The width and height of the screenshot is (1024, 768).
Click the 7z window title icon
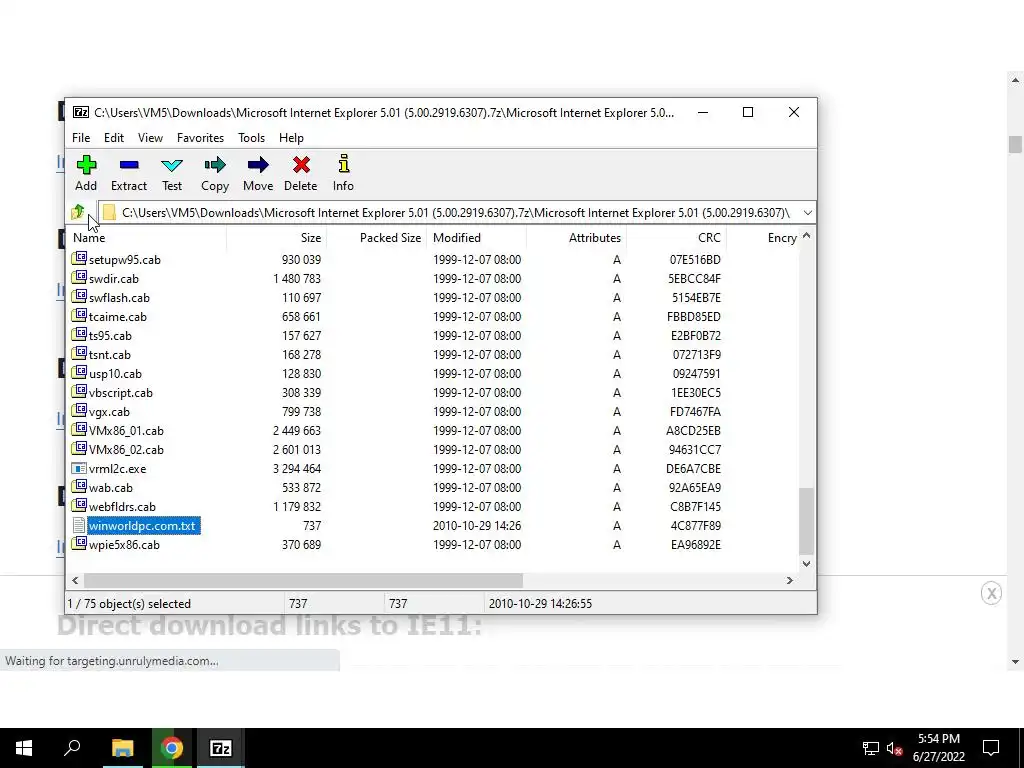pos(80,112)
